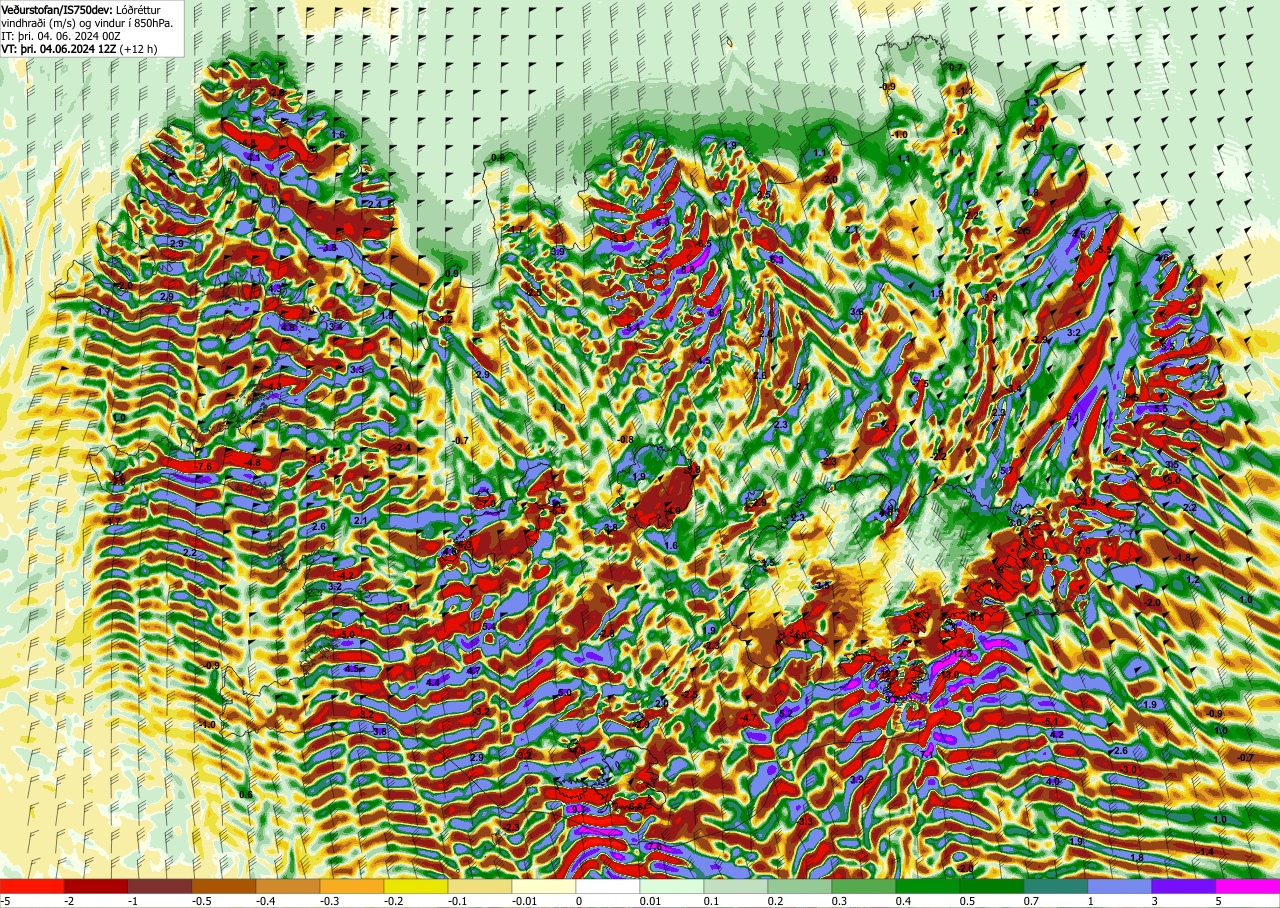1280x908 pixels.
Task: Click the legend scale label '-2'
Action: [x=69, y=901]
